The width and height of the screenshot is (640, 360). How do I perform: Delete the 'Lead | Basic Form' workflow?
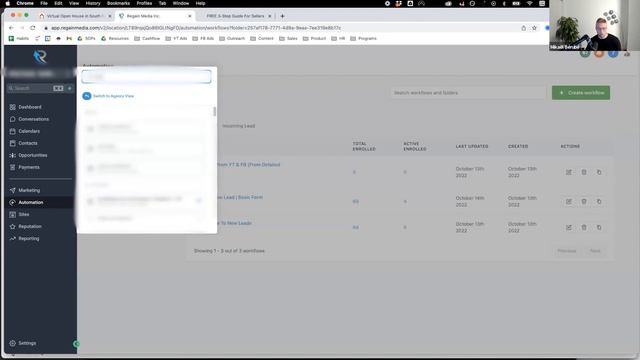(x=584, y=201)
